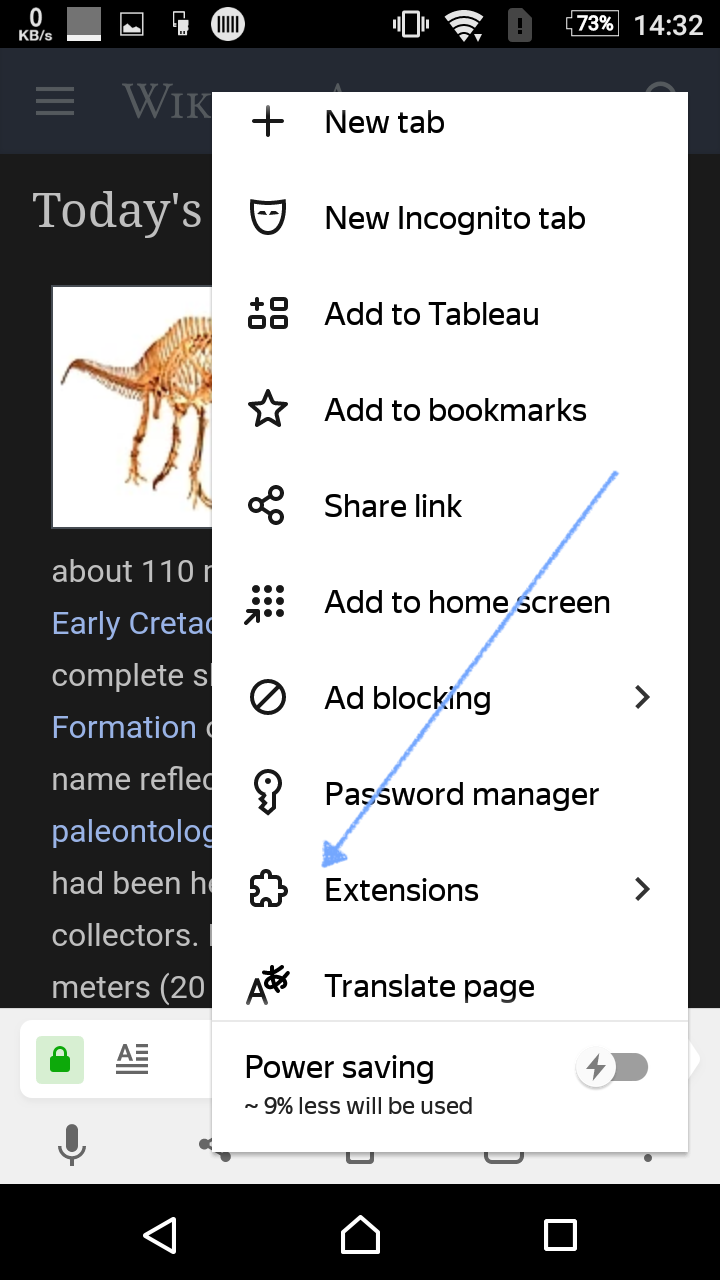Tap the Incognito mask icon
Viewport: 720px width, 1280px height.
(267, 218)
